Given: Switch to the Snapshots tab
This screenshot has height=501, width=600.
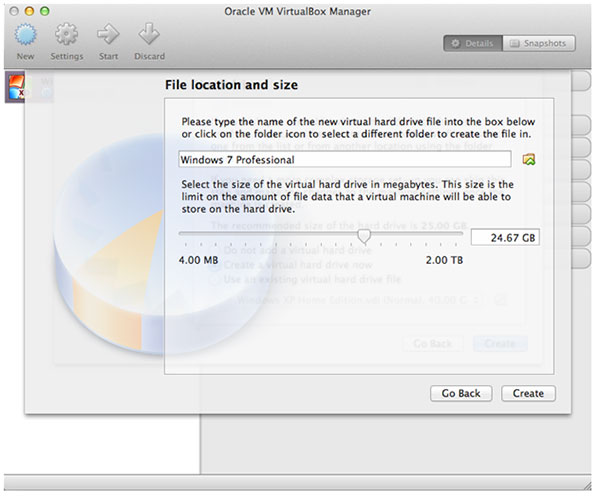Looking at the screenshot, I should [538, 43].
